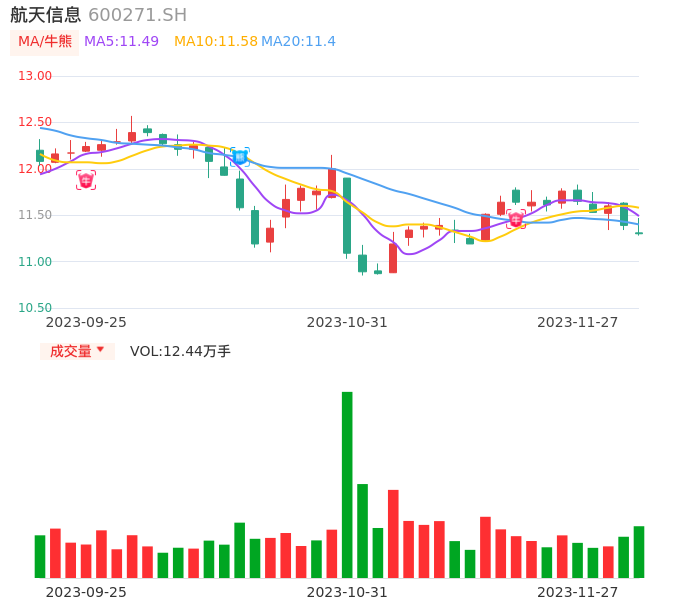Toggle the MA20:11.4 legend line
The height and width of the screenshot is (606, 686).
[298, 42]
